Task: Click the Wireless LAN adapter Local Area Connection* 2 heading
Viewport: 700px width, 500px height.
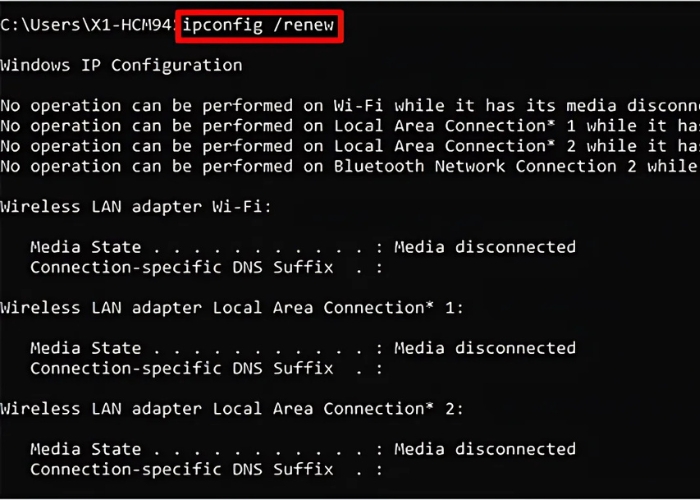Action: pos(232,409)
